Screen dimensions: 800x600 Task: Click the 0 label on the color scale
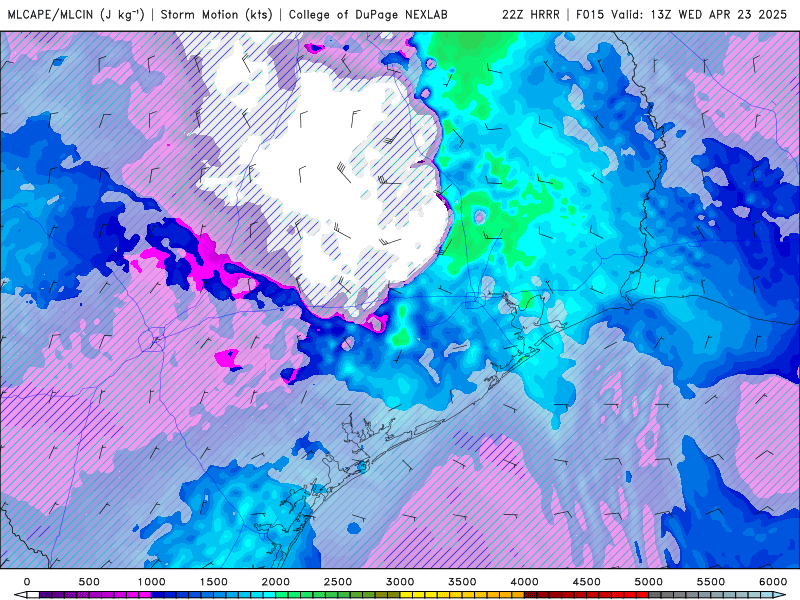pos(27,582)
